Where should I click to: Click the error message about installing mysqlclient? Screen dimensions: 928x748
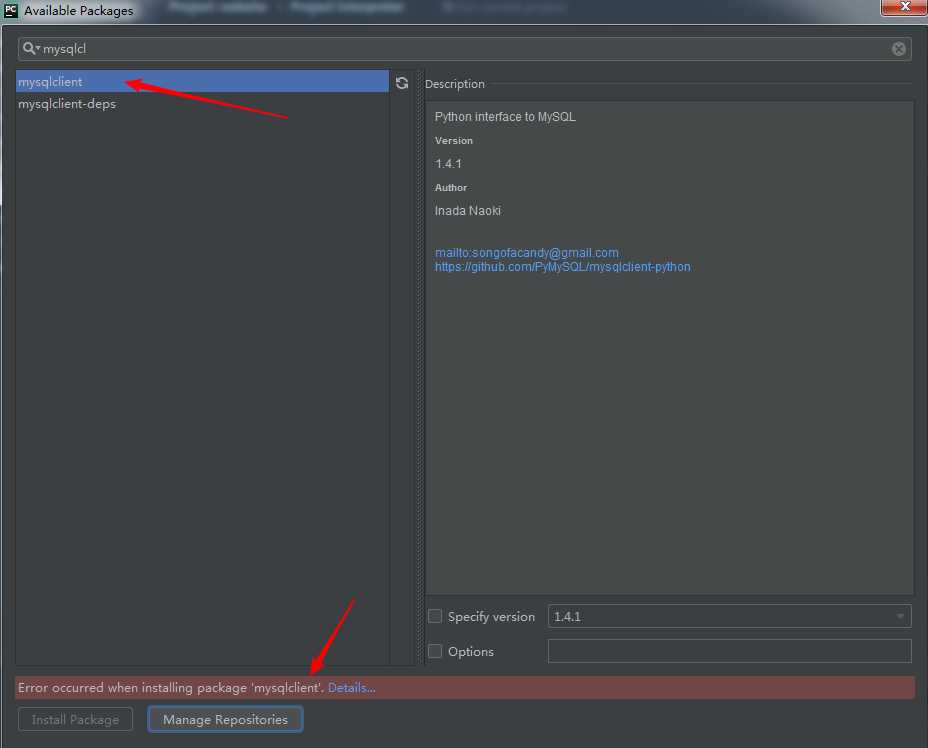[171, 688]
